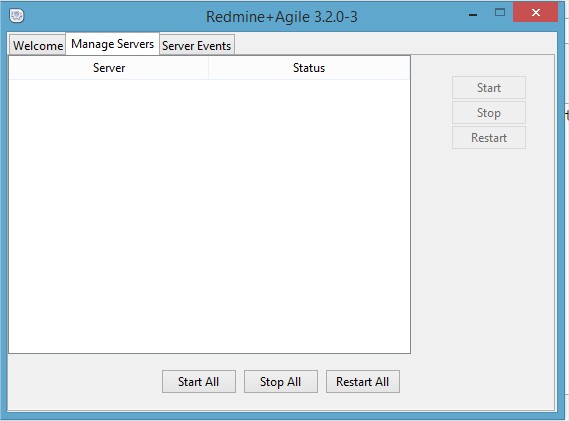Screen dimensions: 569x421
Task: Switch to the Welcome tab
Action: [37, 45]
